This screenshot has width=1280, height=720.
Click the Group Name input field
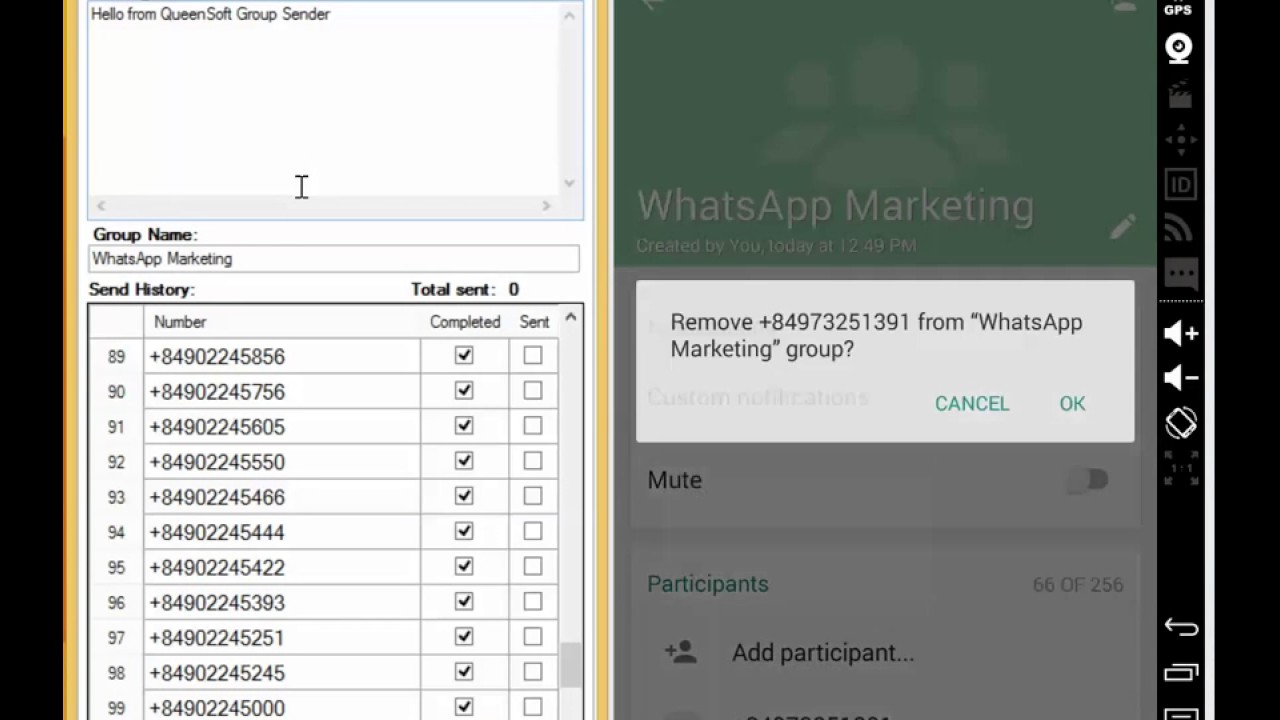pyautogui.click(x=333, y=258)
